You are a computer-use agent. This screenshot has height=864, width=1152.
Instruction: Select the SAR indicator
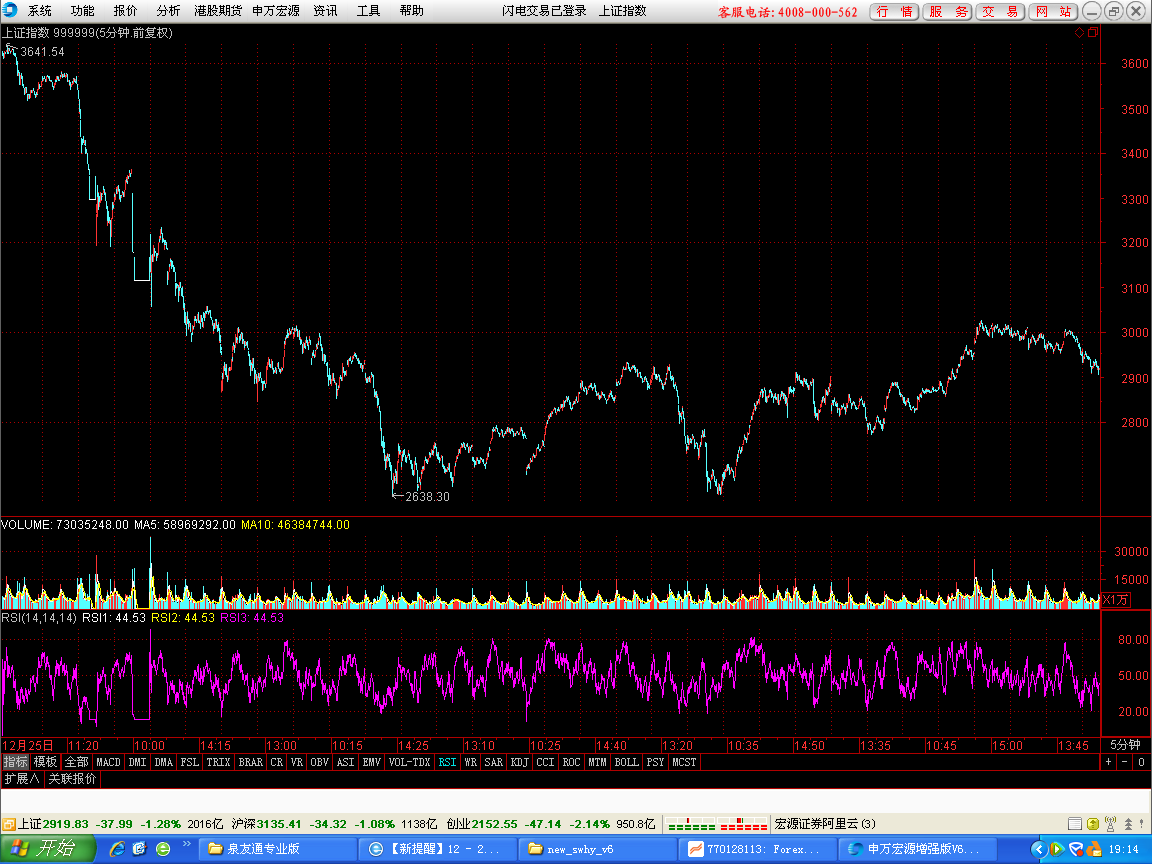point(494,762)
